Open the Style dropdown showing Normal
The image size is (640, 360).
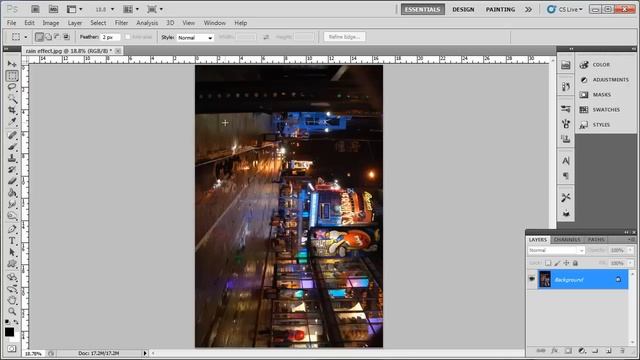point(195,38)
